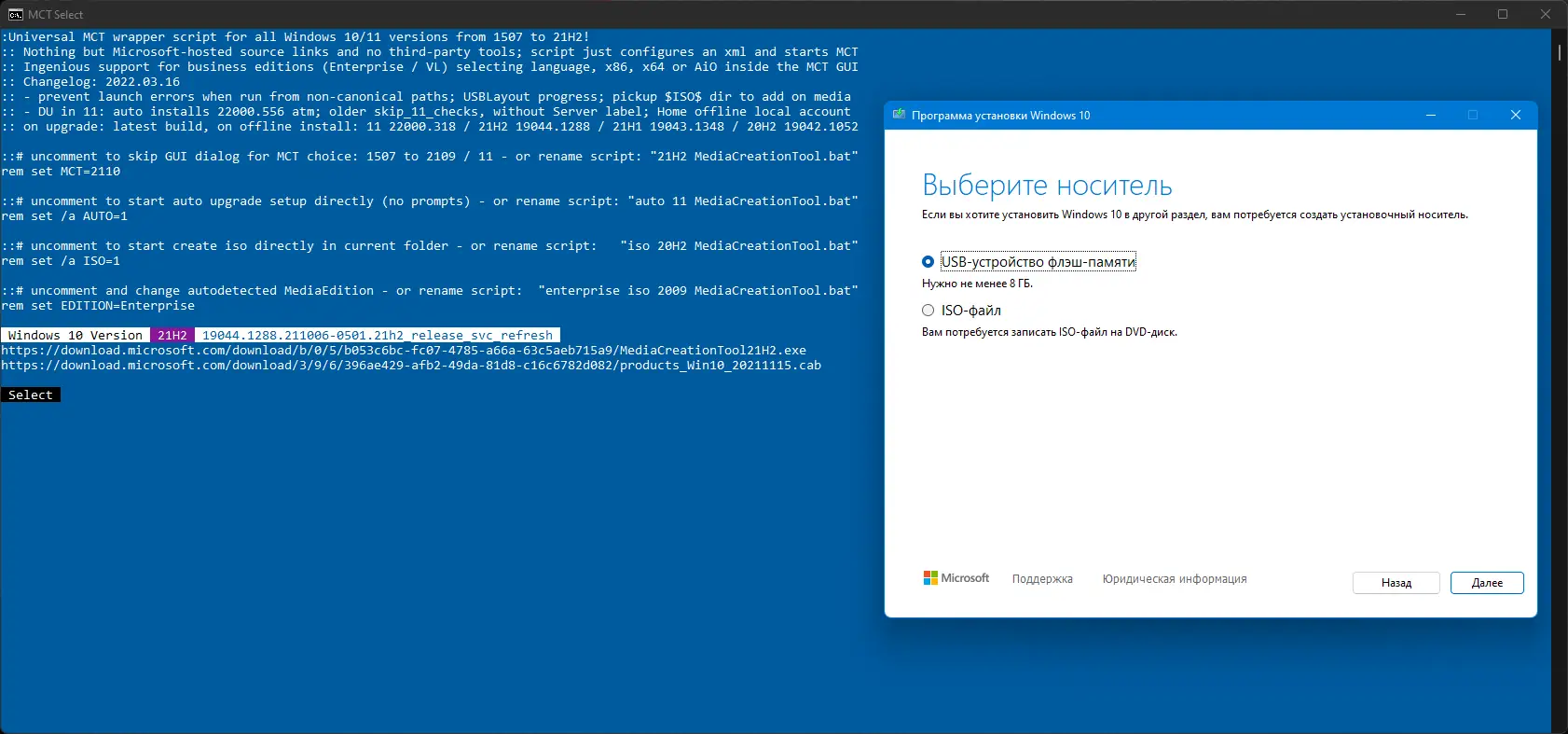Image resolution: width=1568 pixels, height=734 pixels.
Task: Minimize the MCT Select console window
Action: click(1461, 14)
